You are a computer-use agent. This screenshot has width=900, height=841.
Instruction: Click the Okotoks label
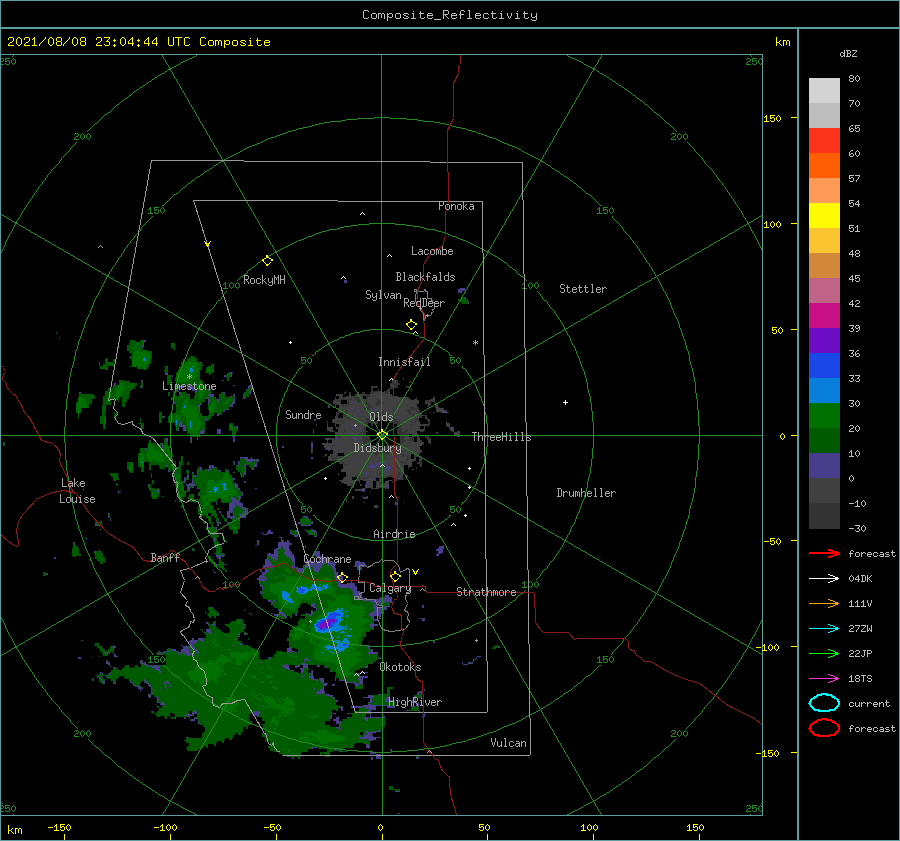400,667
